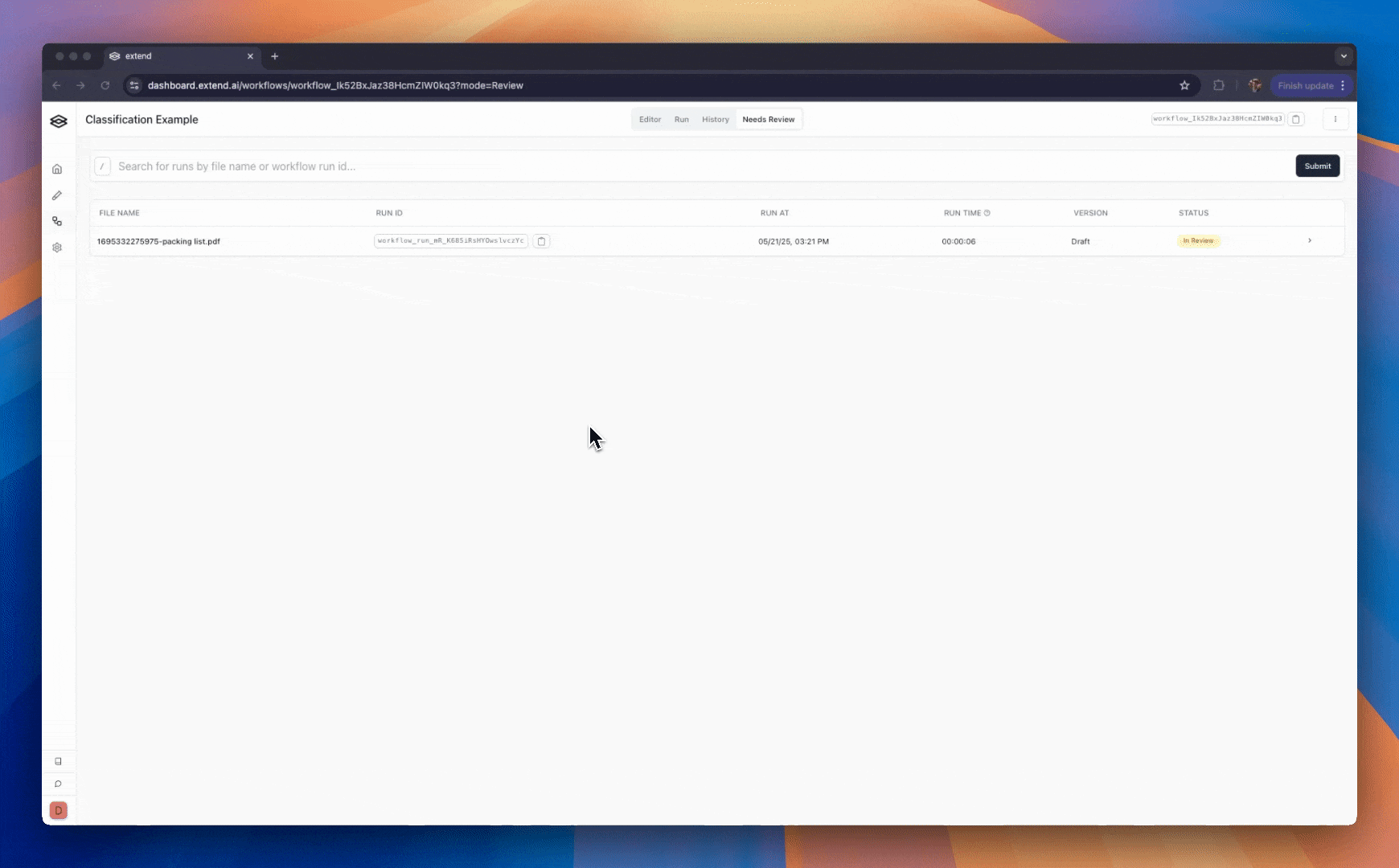
Task: Expand the packing list run row chevron
Action: pos(1310,240)
